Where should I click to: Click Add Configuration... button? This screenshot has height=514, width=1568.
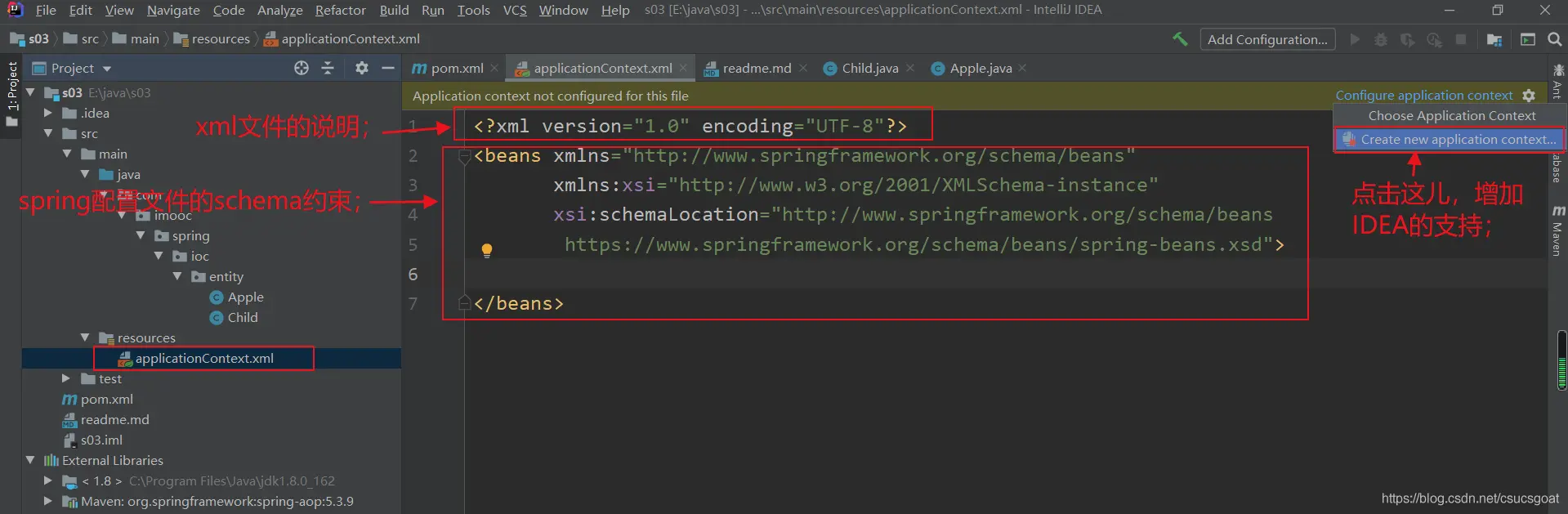[1267, 39]
